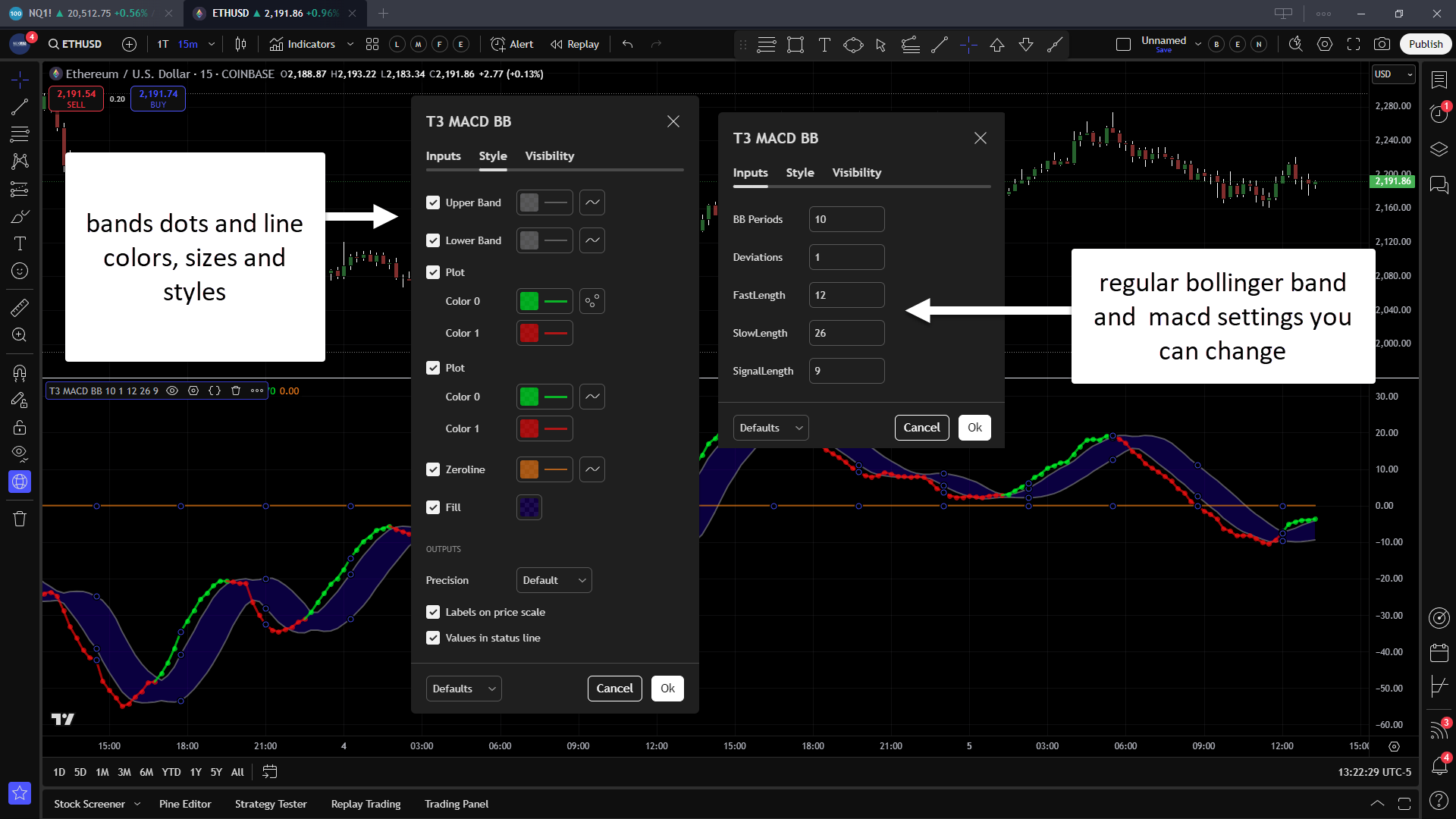
Task: Start bar Replay mode
Action: 575,44
